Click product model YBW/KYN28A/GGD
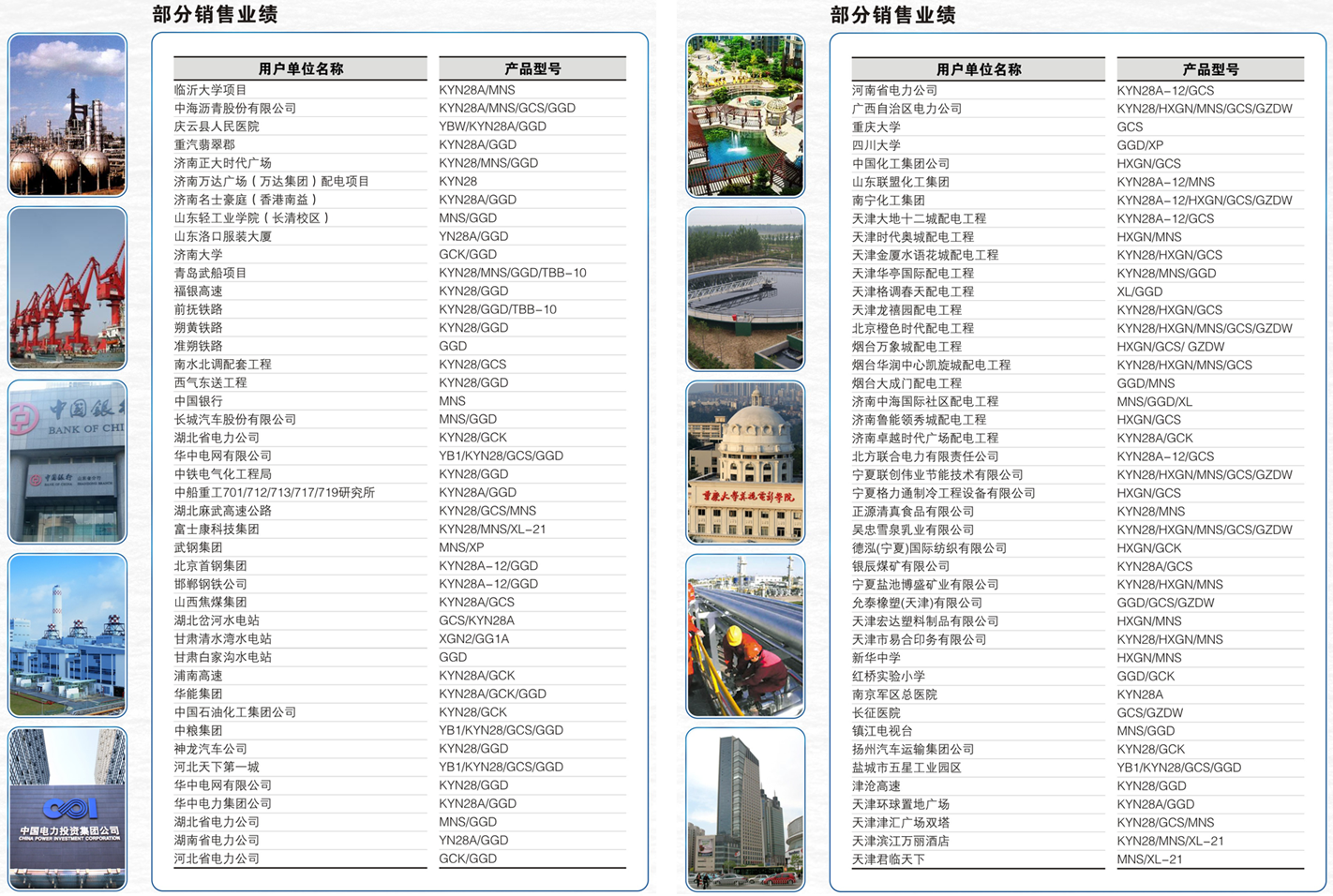Screen dimensions: 1333x896 (492, 127)
